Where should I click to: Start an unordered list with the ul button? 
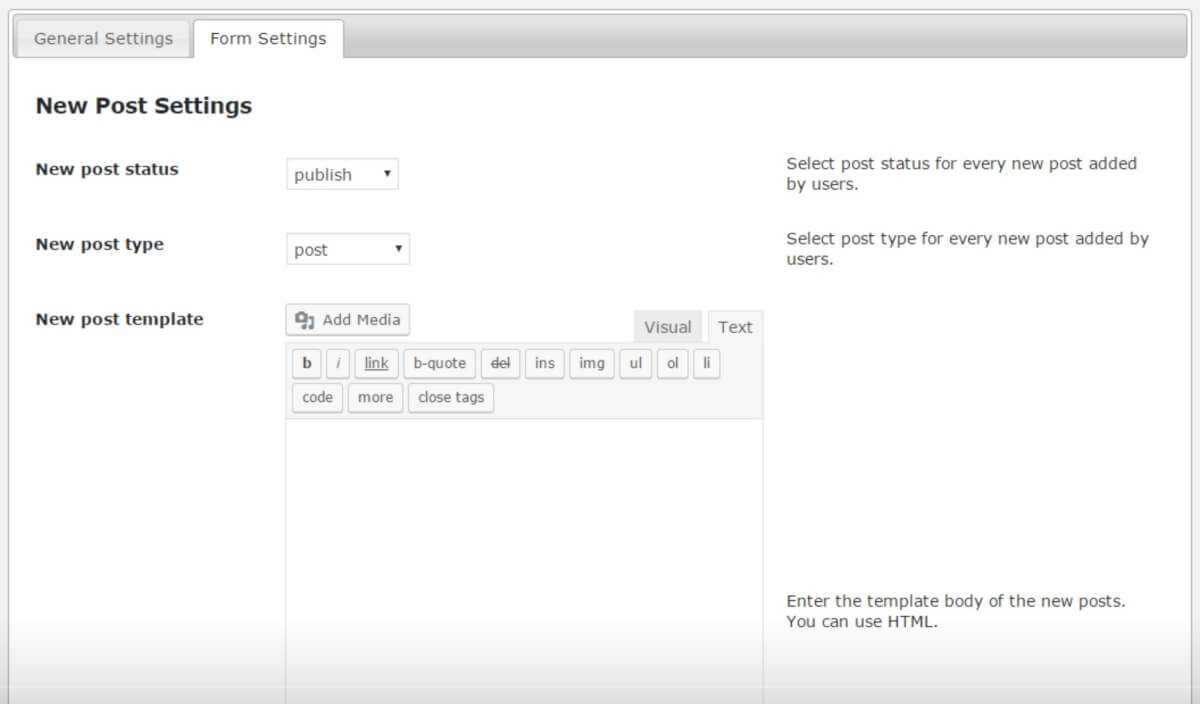(x=635, y=363)
